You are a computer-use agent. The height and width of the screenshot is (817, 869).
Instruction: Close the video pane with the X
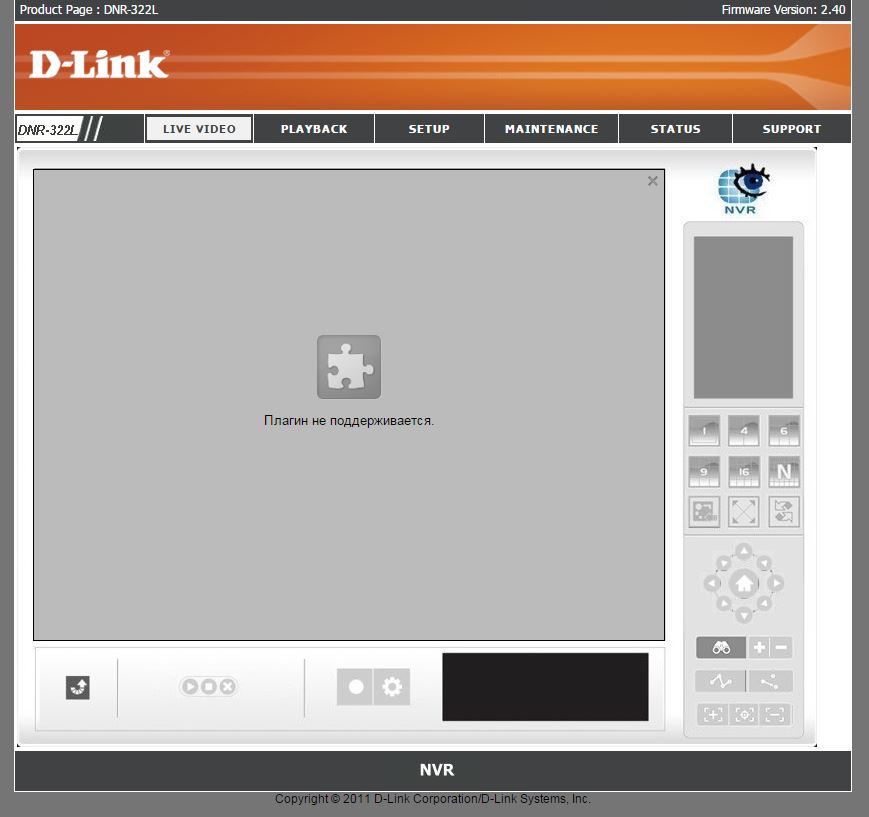(x=653, y=181)
